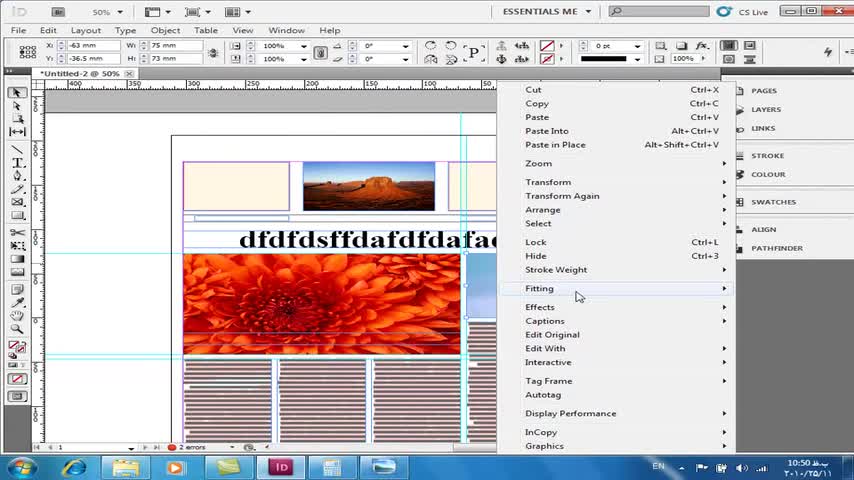Select the Pen tool

click(x=17, y=176)
